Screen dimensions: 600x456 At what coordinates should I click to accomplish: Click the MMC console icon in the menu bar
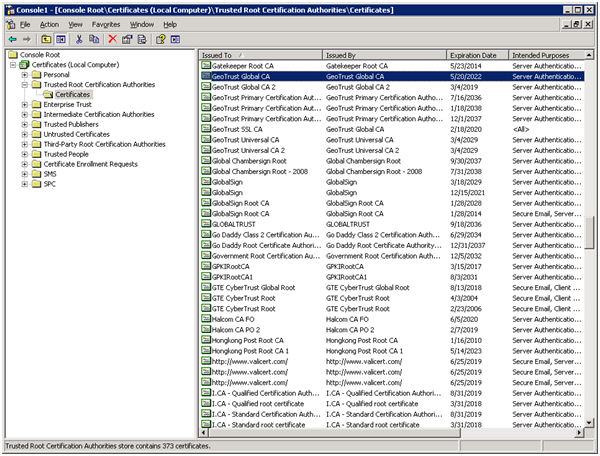tap(11, 24)
